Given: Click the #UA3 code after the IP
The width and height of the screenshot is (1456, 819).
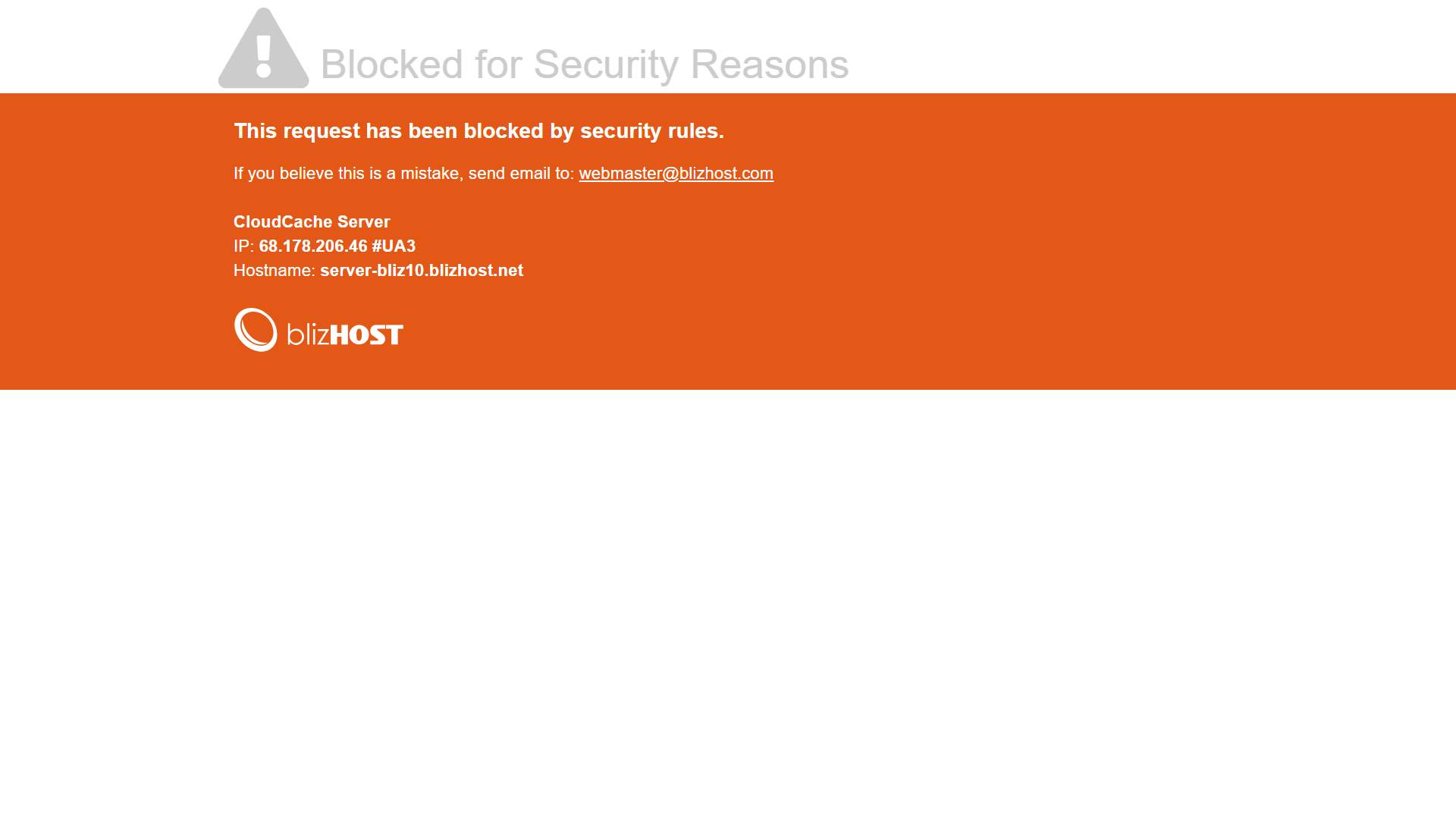Looking at the screenshot, I should (394, 246).
